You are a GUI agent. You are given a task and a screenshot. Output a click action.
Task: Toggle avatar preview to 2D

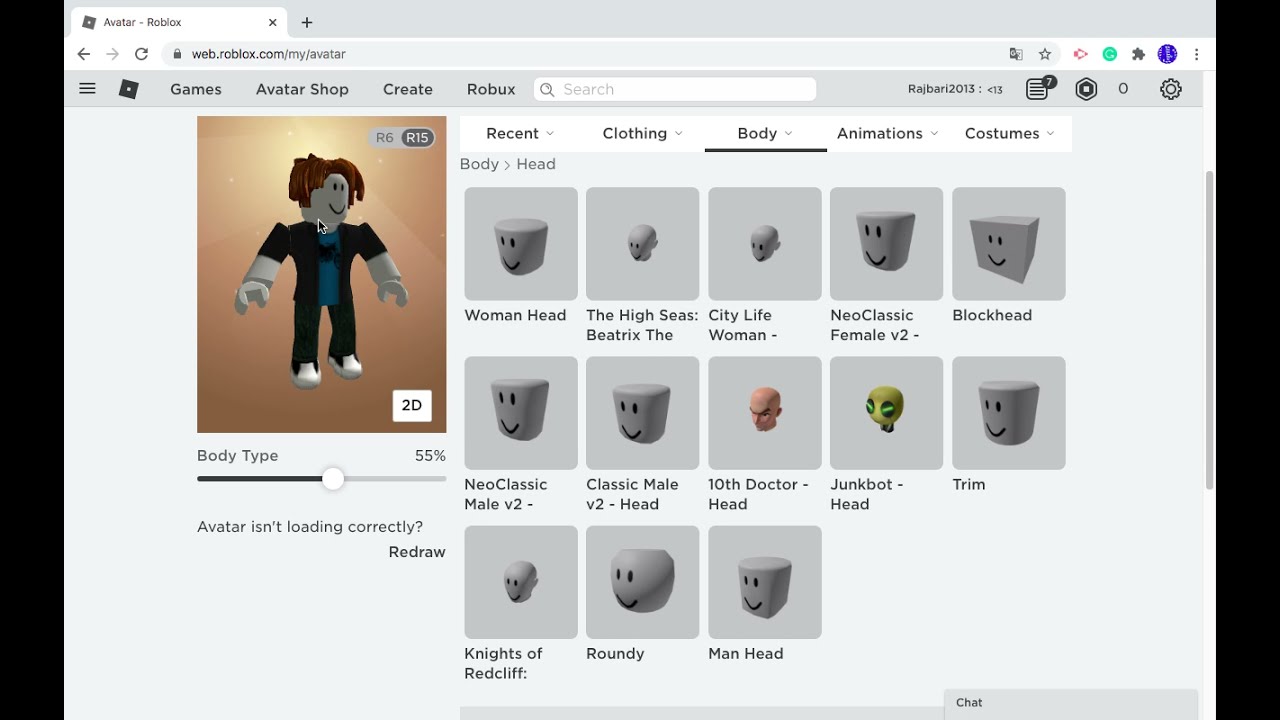coord(412,405)
